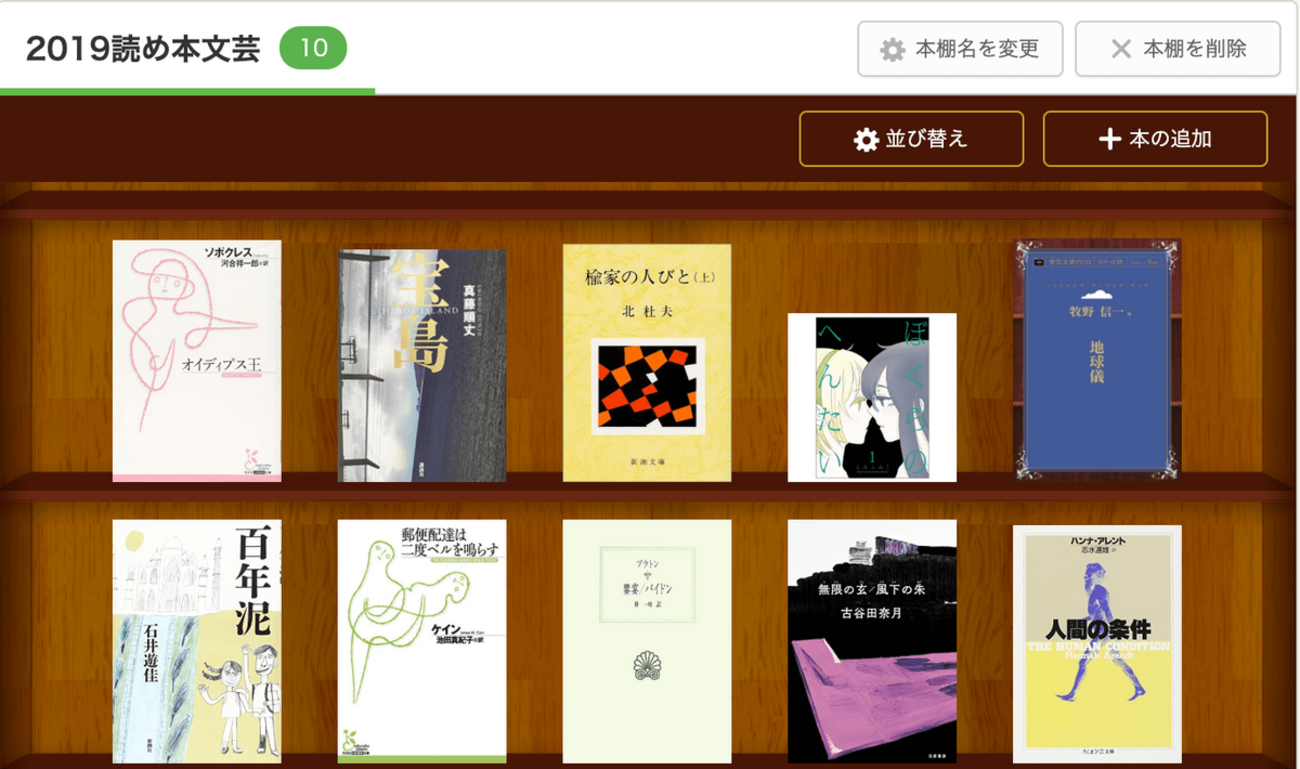Open the 宝島 book cover
Viewport: 1300px width, 769px height.
pyautogui.click(x=422, y=366)
